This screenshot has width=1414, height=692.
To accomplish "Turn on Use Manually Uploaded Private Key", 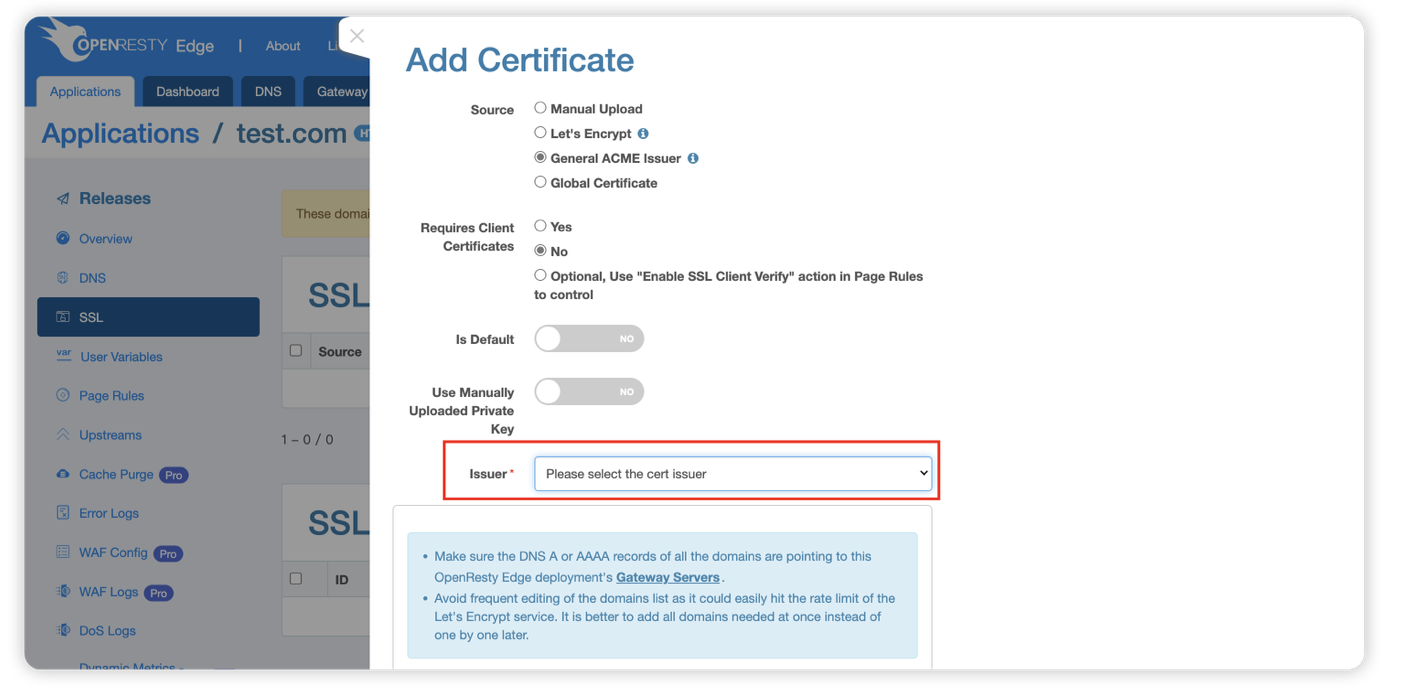I will pyautogui.click(x=589, y=391).
